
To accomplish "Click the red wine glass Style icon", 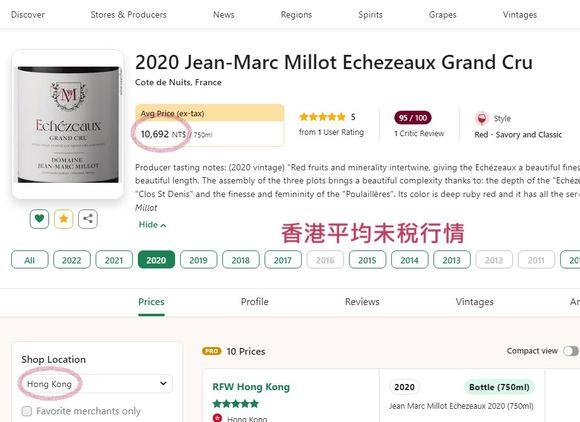I will (482, 119).
